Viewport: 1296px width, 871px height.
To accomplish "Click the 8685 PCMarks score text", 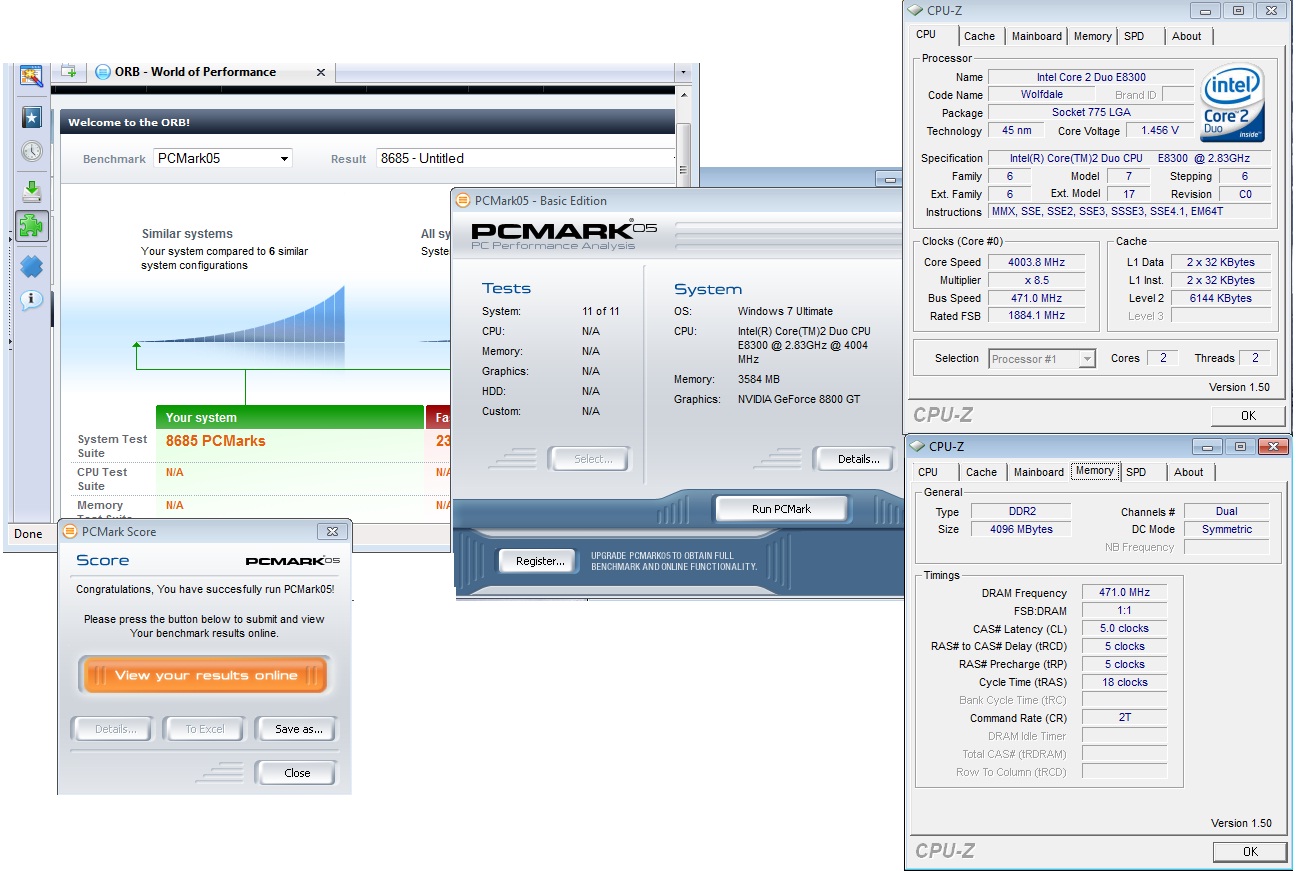I will click(216, 441).
